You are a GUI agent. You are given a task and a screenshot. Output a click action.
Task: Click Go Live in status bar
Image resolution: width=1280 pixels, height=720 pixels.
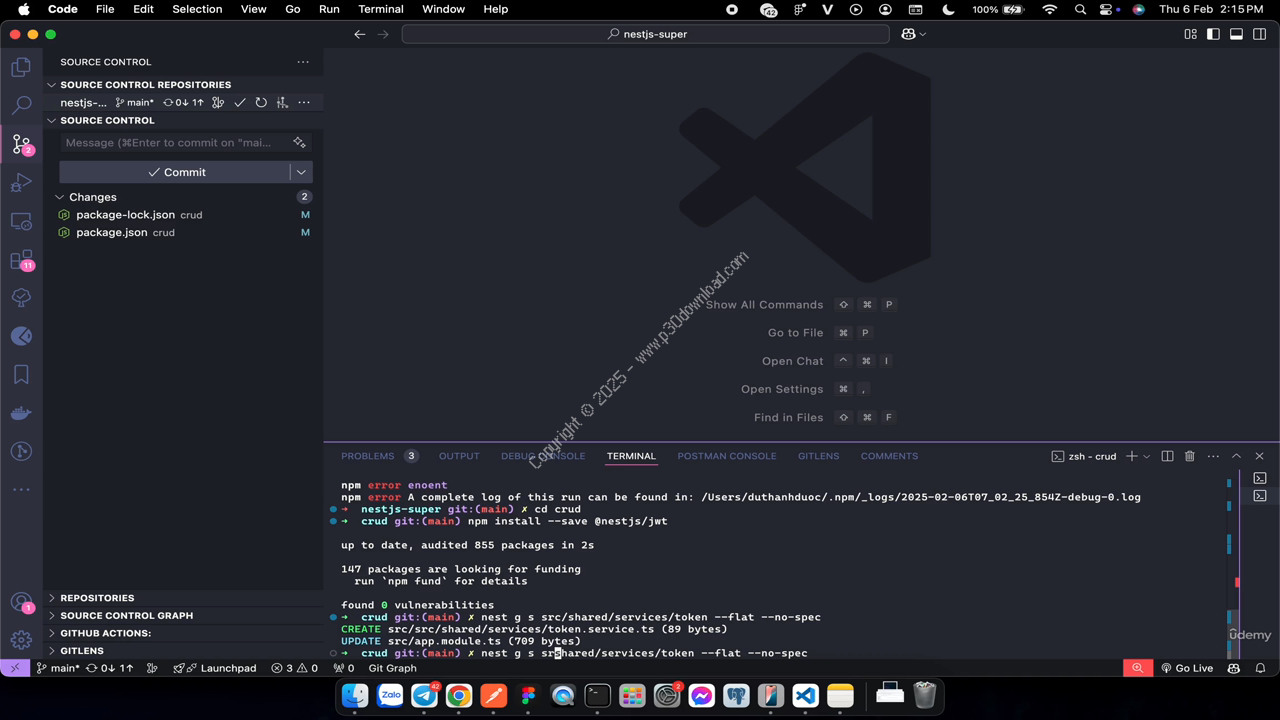click(x=1187, y=668)
